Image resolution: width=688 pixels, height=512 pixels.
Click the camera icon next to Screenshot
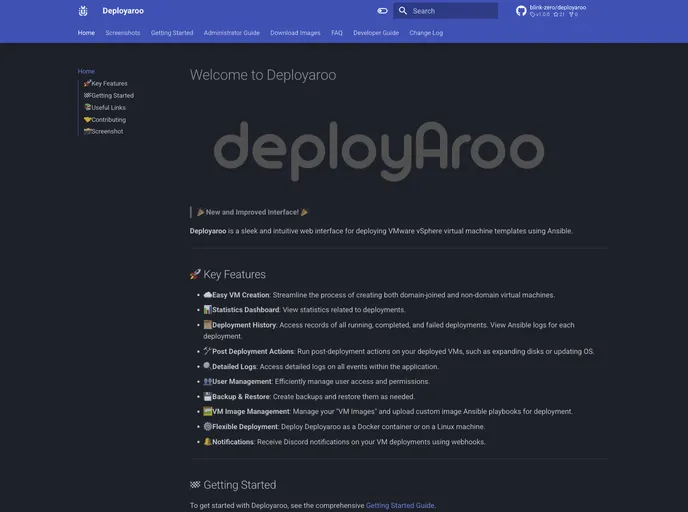point(88,131)
